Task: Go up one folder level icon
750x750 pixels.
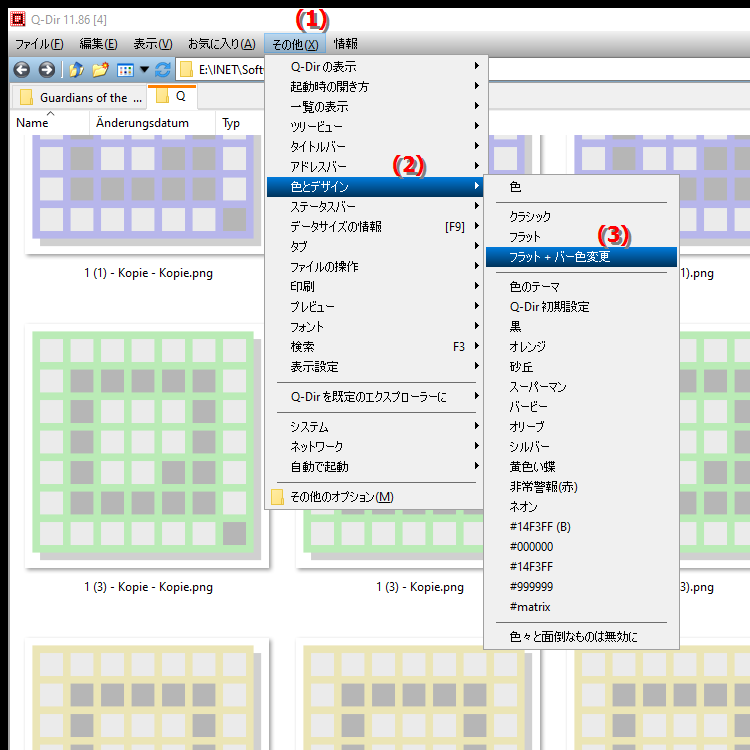Action: tap(77, 70)
